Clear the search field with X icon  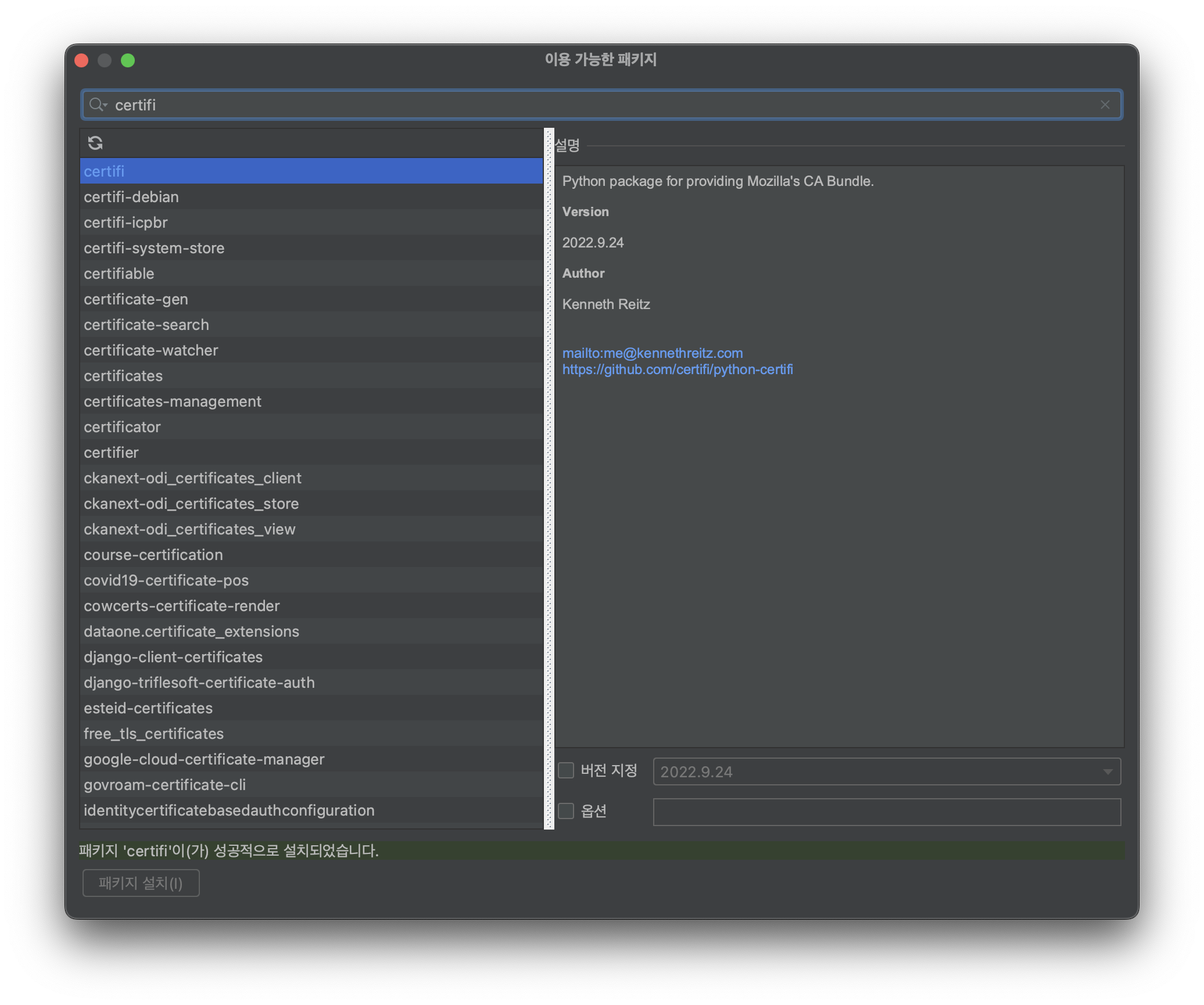coord(1105,105)
